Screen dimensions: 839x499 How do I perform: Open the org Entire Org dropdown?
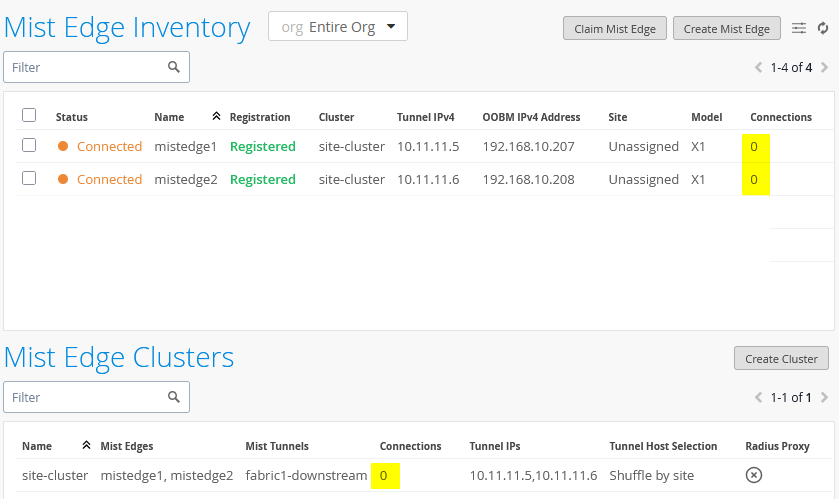pyautogui.click(x=338, y=26)
